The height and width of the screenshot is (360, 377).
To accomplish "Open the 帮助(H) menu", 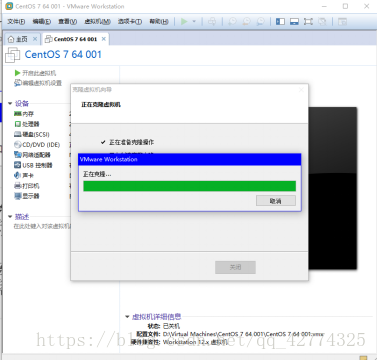I will coord(159,22).
